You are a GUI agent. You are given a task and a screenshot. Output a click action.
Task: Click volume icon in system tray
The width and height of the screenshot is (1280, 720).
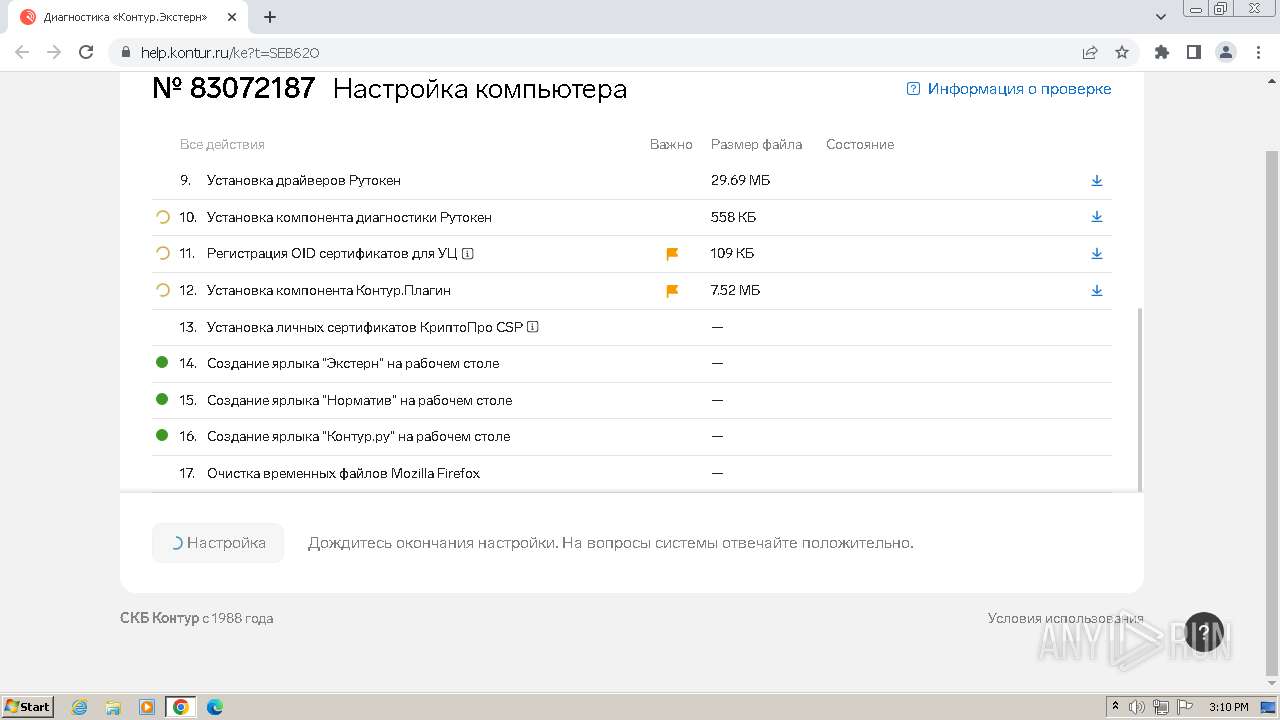[1137, 707]
